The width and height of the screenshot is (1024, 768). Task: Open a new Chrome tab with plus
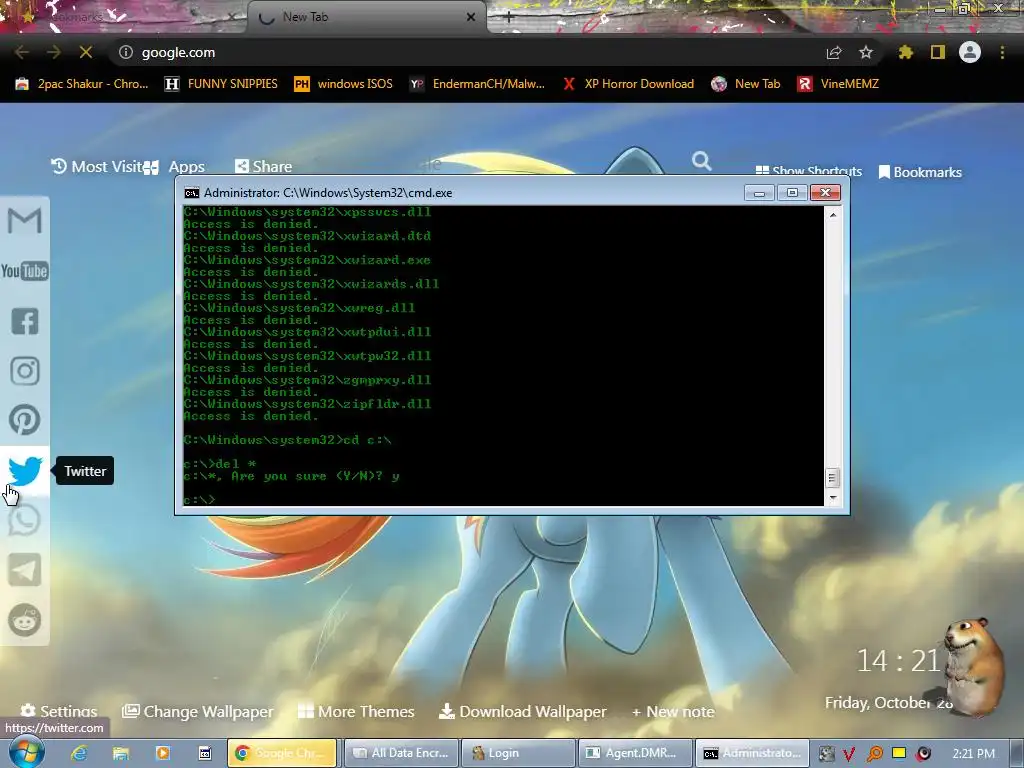509,18
